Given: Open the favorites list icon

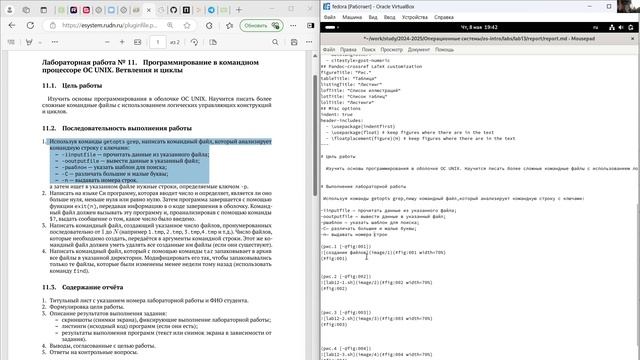Looking at the screenshot, I should coord(229,25).
